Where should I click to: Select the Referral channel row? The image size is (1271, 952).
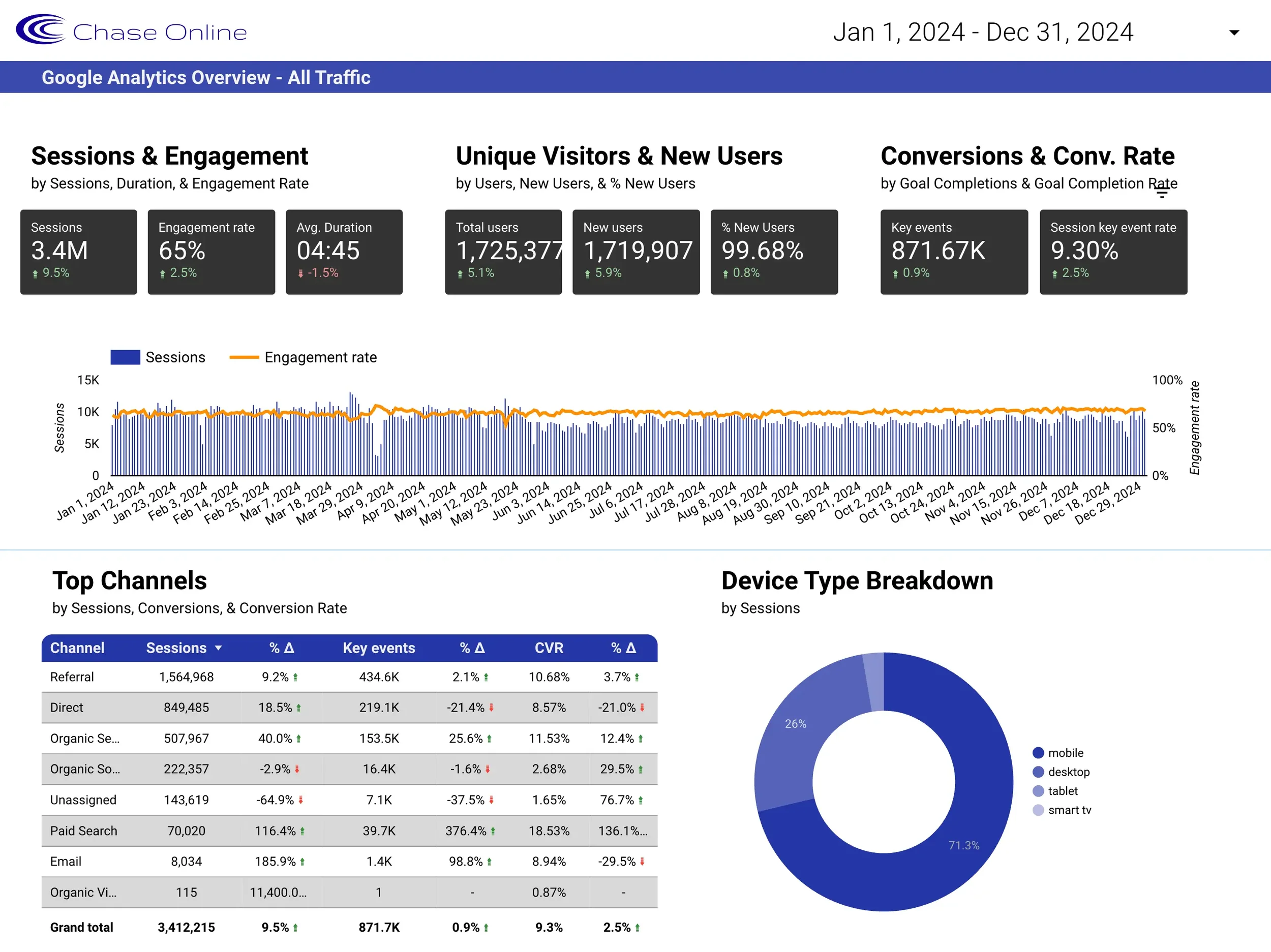[x=72, y=677]
